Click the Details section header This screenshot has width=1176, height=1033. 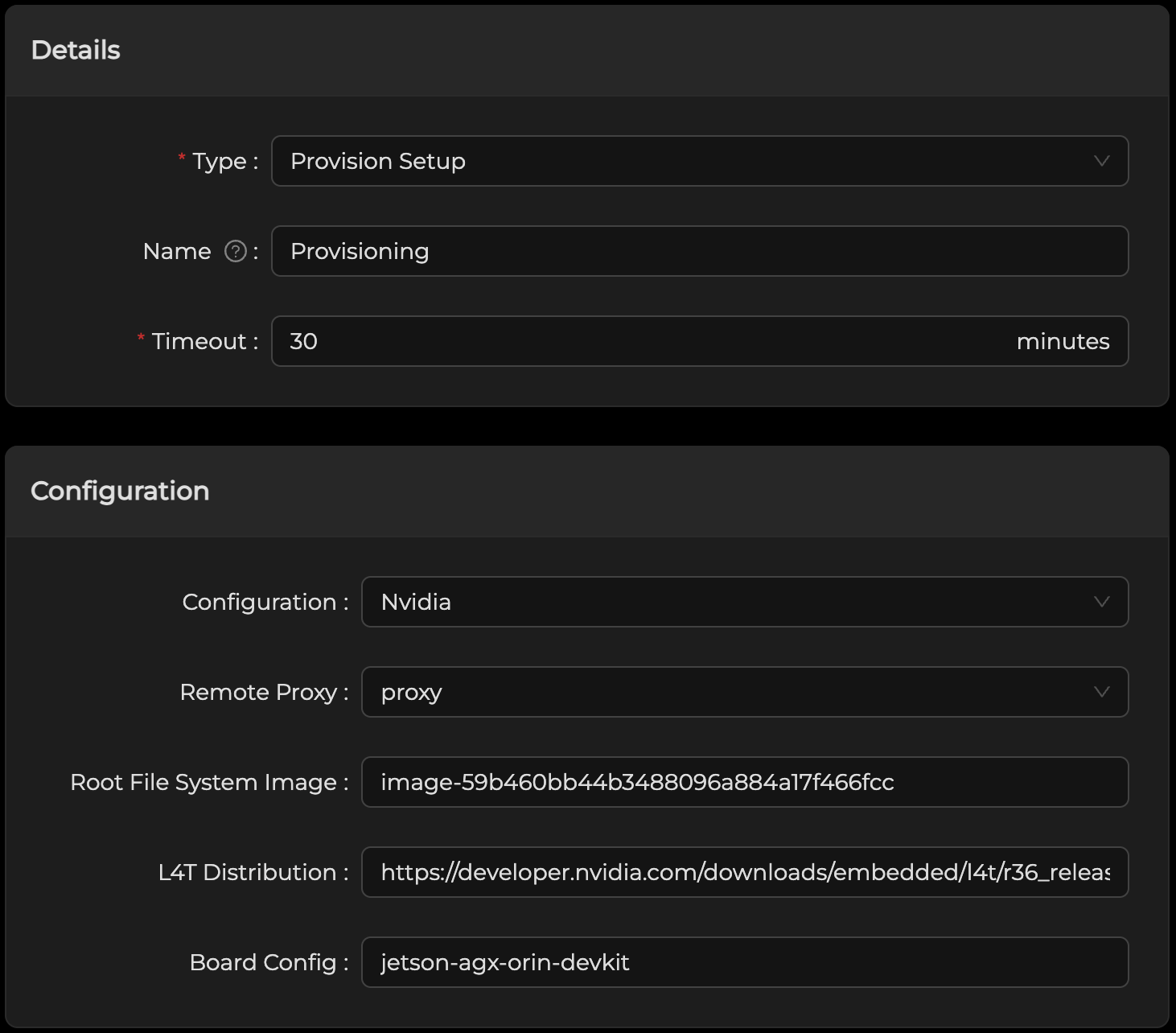76,50
